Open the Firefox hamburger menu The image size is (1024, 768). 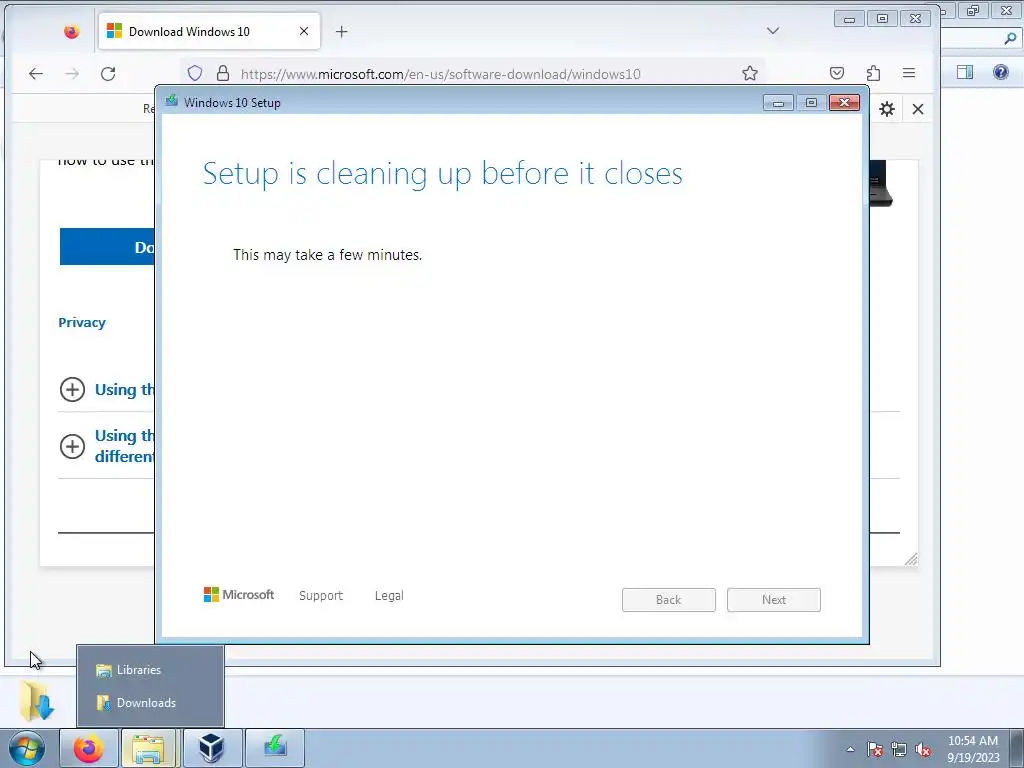[908, 73]
